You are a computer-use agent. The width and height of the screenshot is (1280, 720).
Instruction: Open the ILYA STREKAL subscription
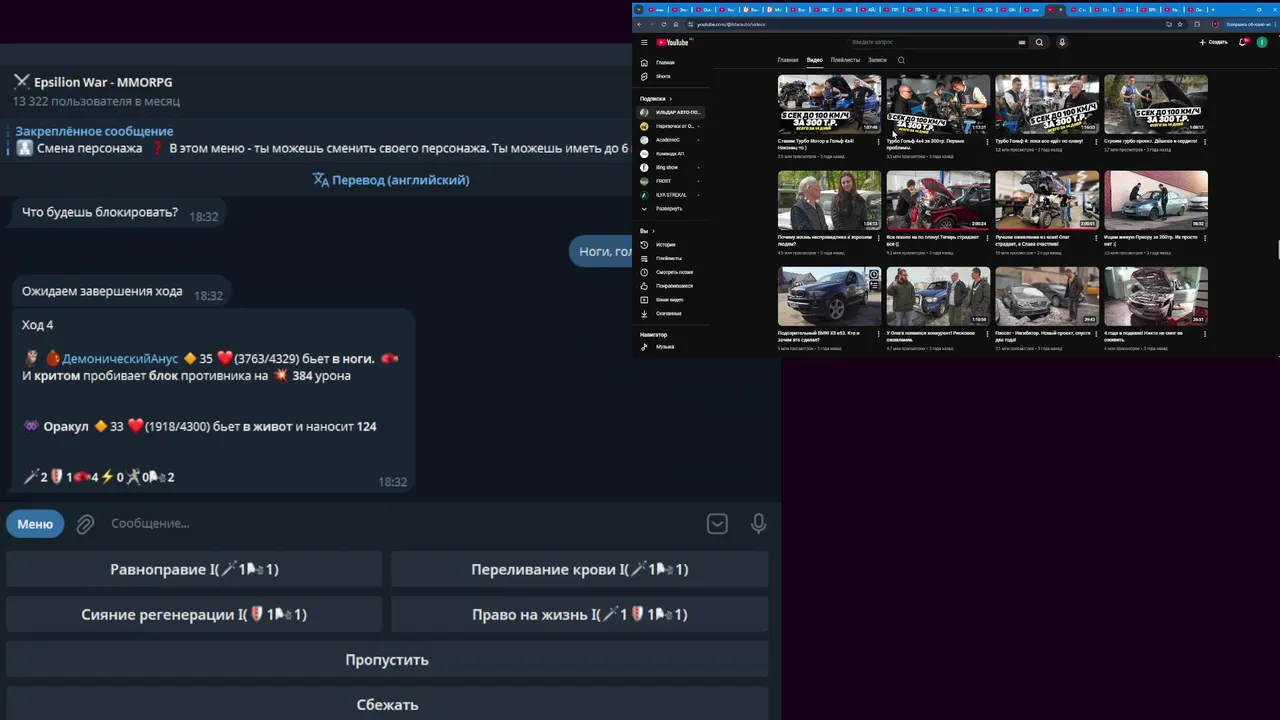672,195
